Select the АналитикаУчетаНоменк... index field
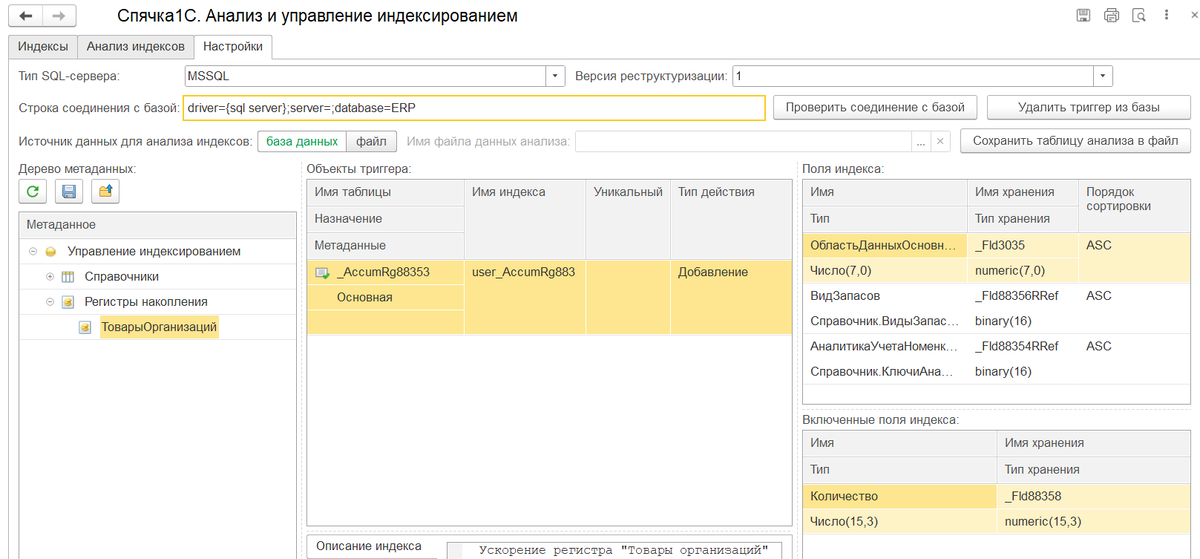The height and width of the screenshot is (559, 1200). 885,346
